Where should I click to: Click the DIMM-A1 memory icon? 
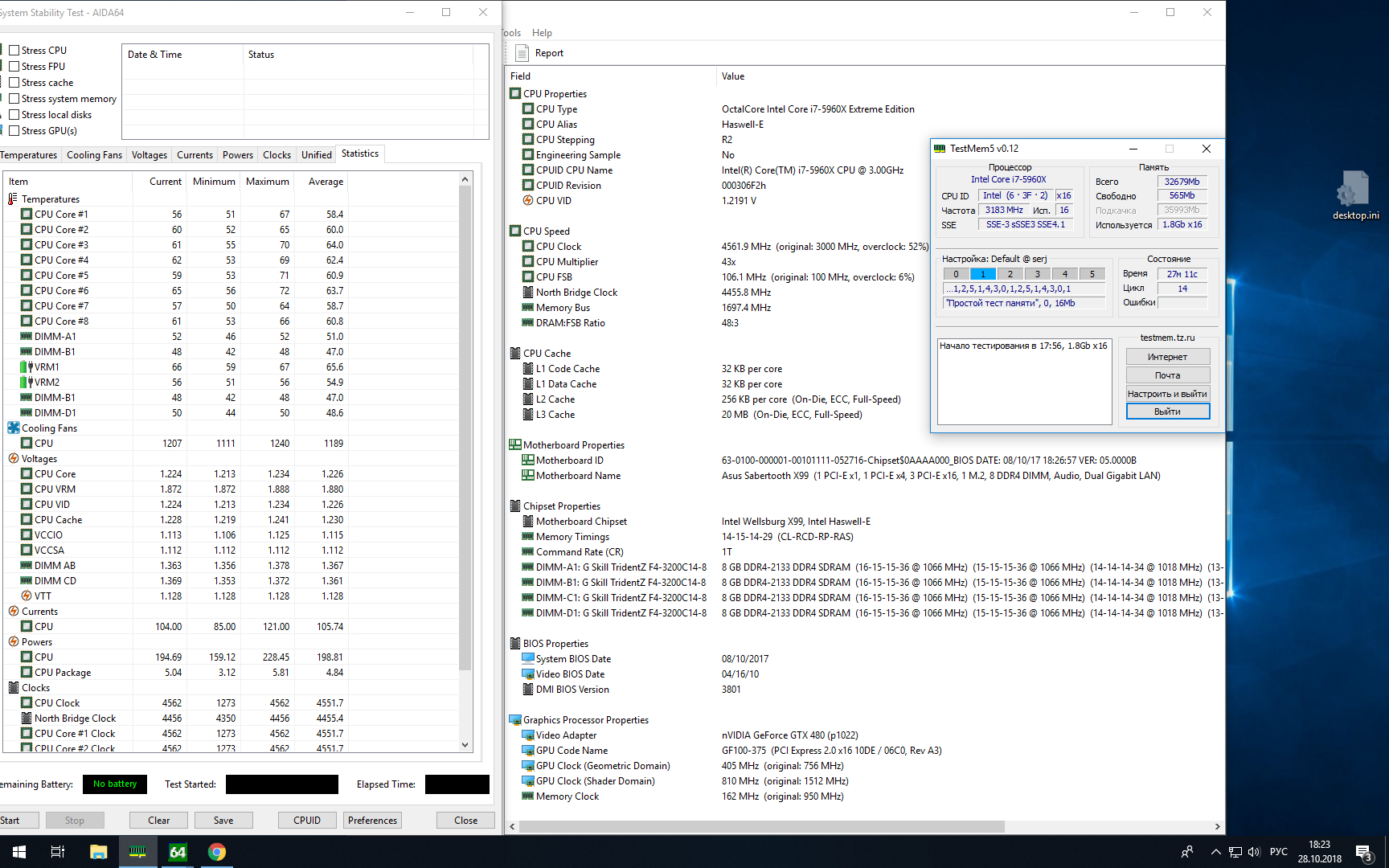click(x=27, y=336)
